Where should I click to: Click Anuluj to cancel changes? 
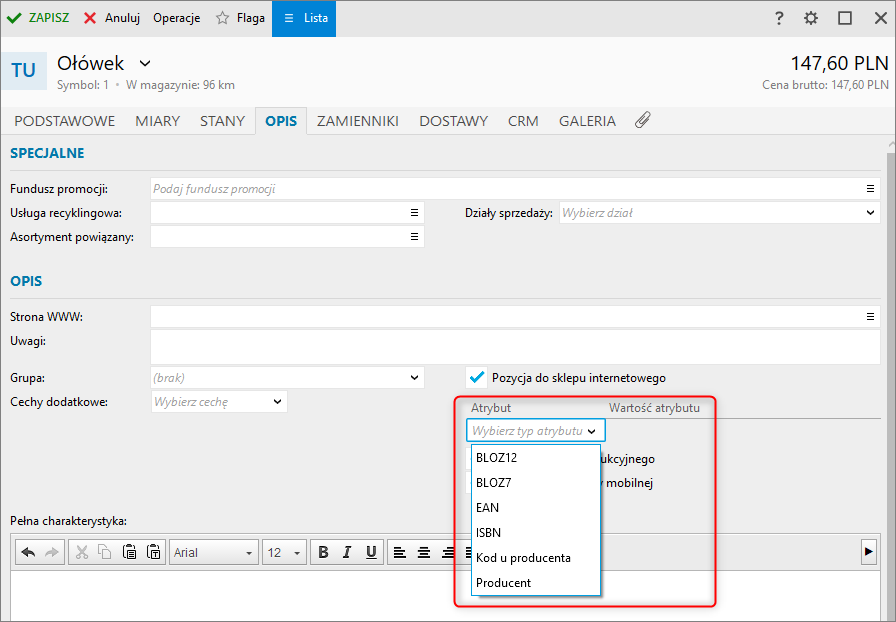click(x=111, y=18)
